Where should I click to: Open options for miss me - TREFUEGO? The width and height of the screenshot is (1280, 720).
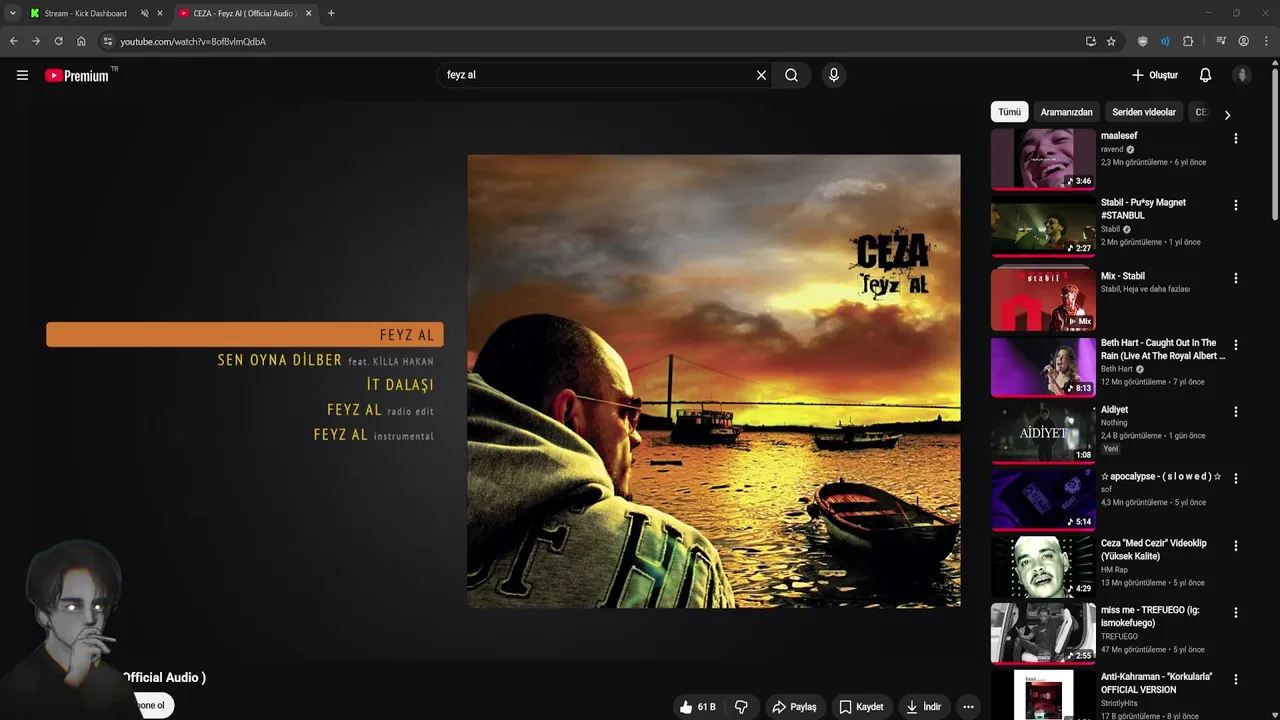[1235, 612]
